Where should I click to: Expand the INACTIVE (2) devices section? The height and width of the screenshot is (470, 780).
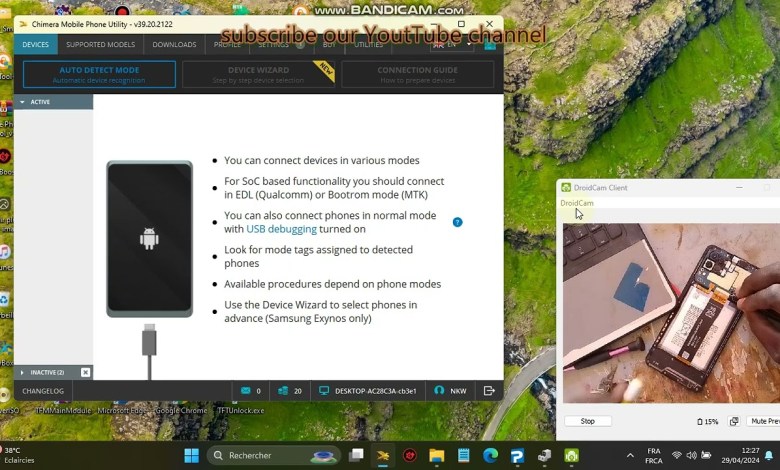22,372
